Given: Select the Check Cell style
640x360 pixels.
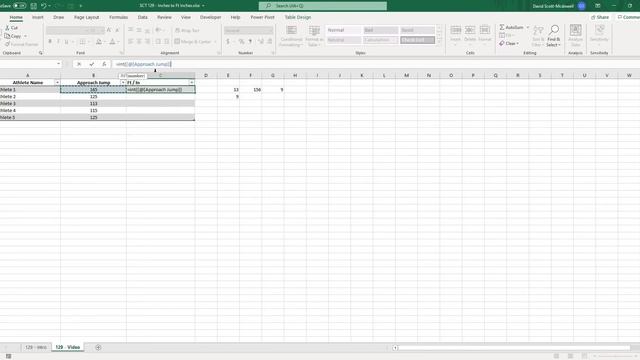Looking at the screenshot, I should tap(418, 40).
